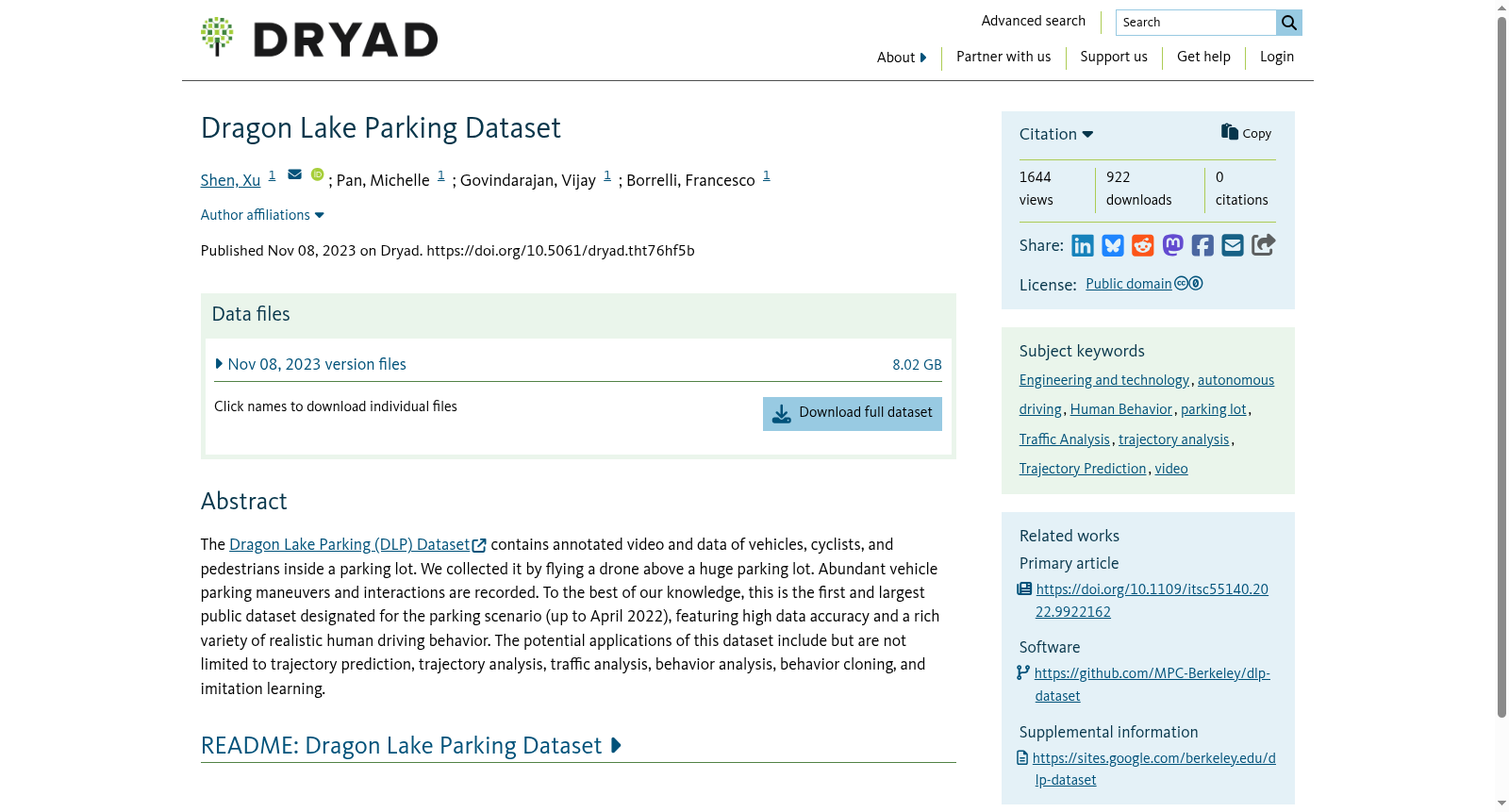The width and height of the screenshot is (1509, 812).
Task: Open Trajectory Prediction keyword
Action: click(1083, 469)
